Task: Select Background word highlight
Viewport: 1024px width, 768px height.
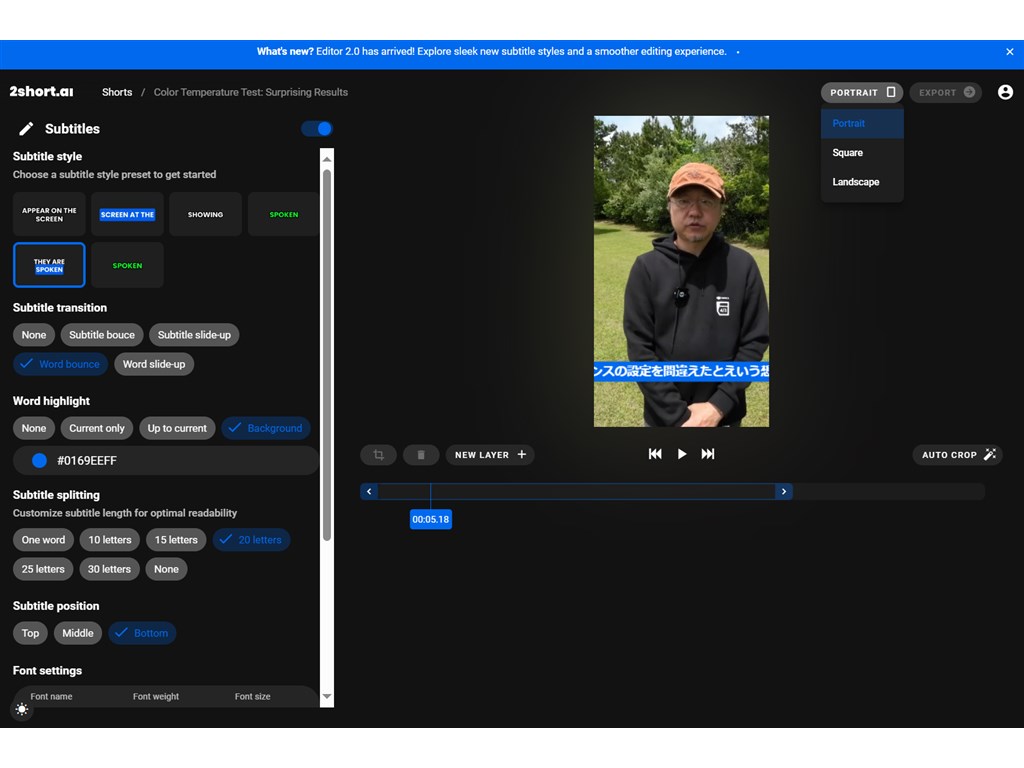Action: (x=266, y=428)
